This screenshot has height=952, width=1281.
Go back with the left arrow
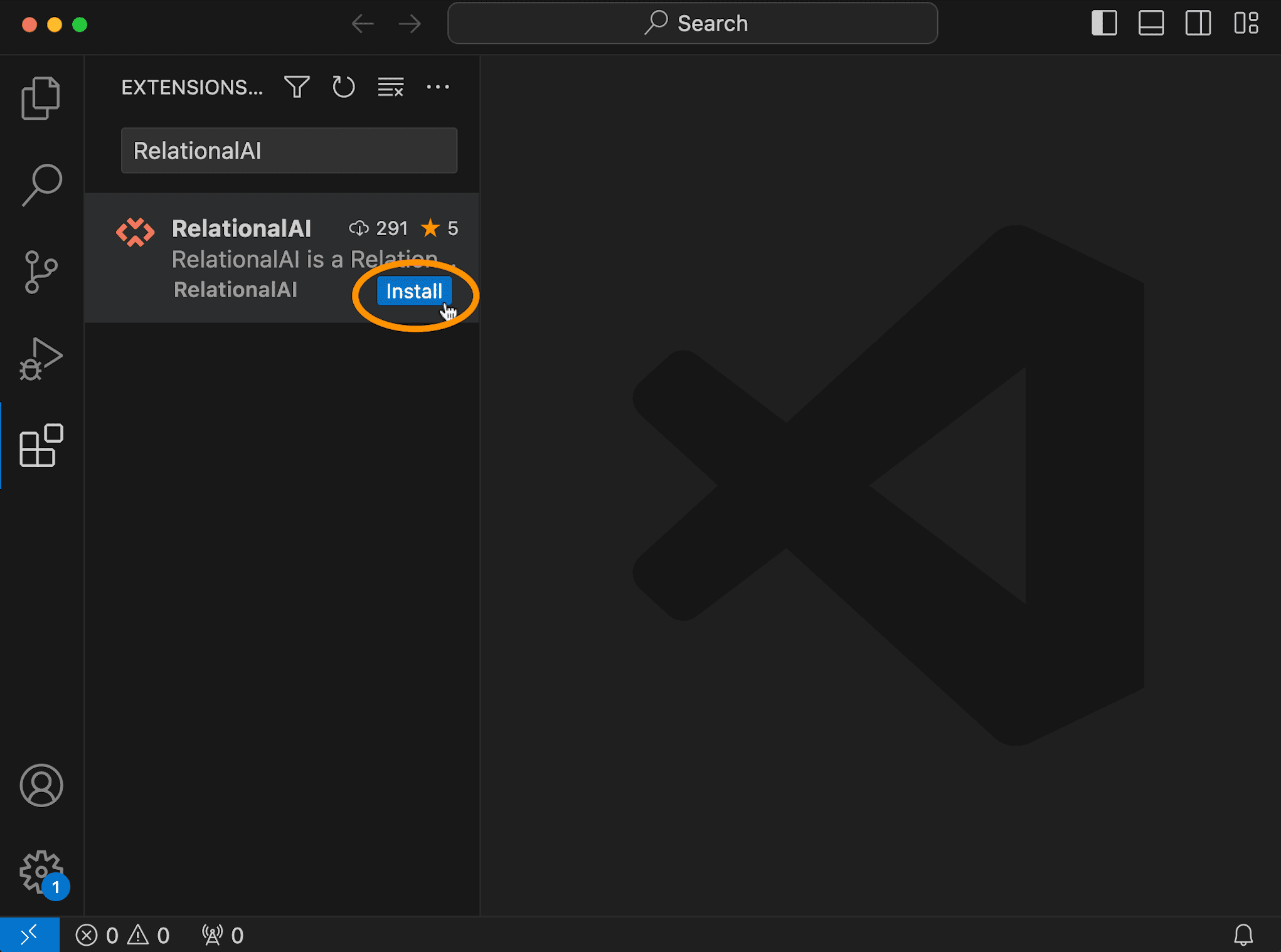point(363,24)
